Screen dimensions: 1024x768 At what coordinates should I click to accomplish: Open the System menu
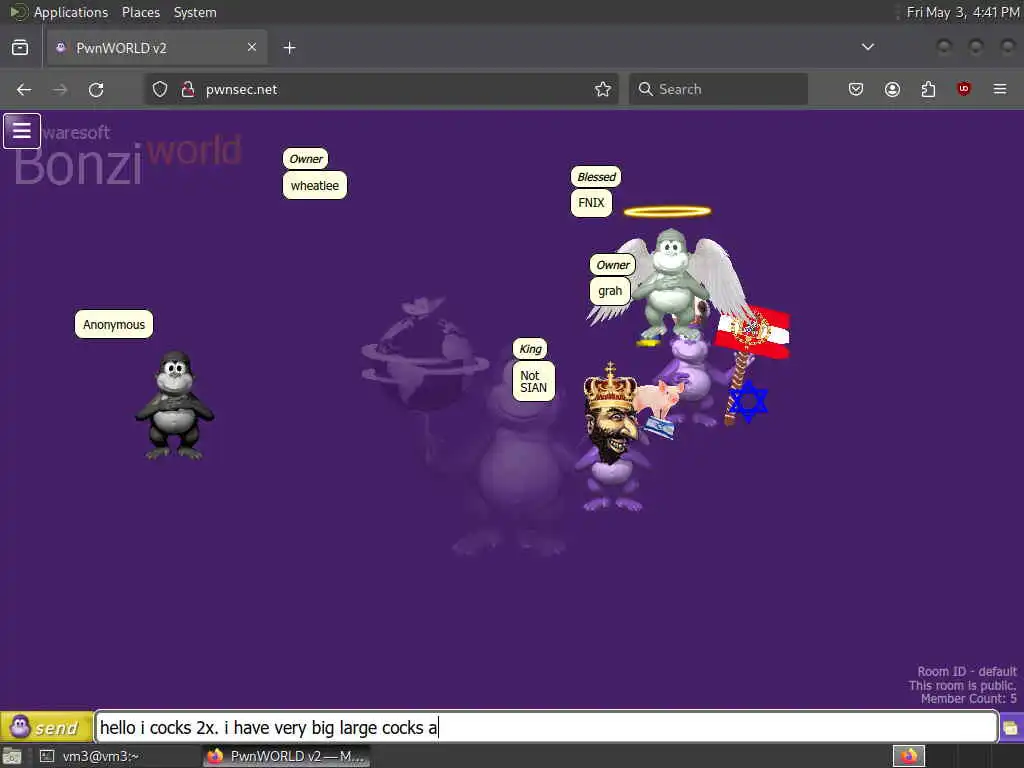click(x=195, y=12)
